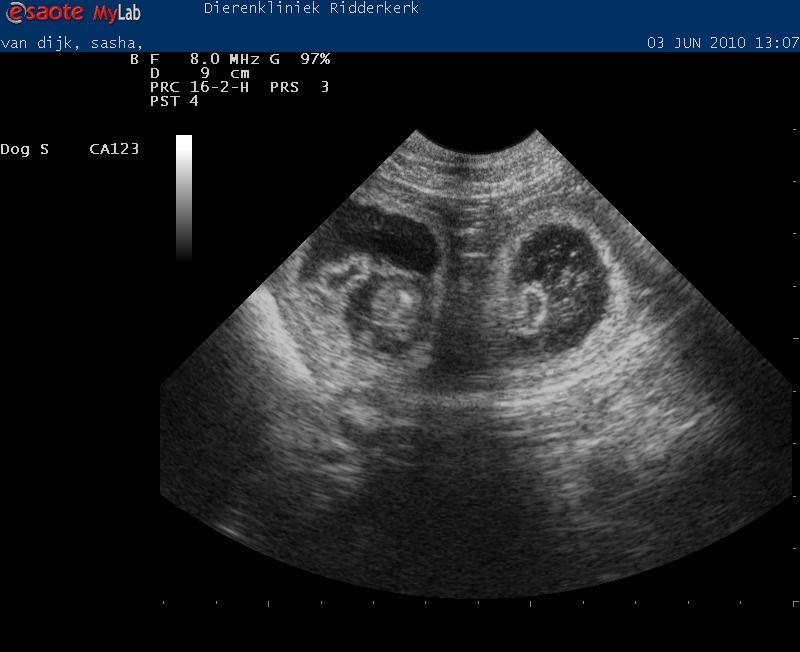Click the Dog S preset label
The height and width of the screenshot is (652, 800).
point(24,149)
